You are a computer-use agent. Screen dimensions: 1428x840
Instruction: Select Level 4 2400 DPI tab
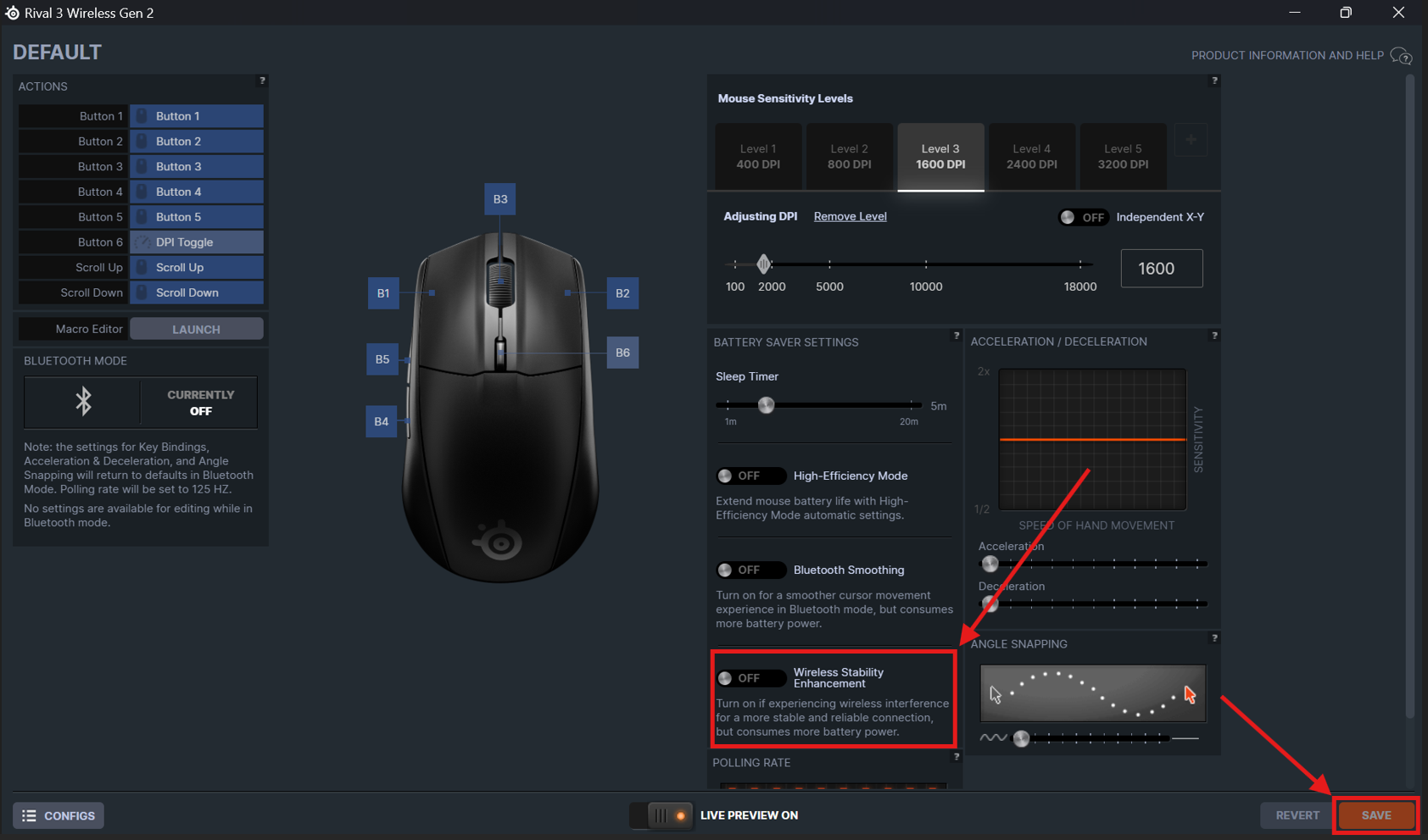[1031, 157]
